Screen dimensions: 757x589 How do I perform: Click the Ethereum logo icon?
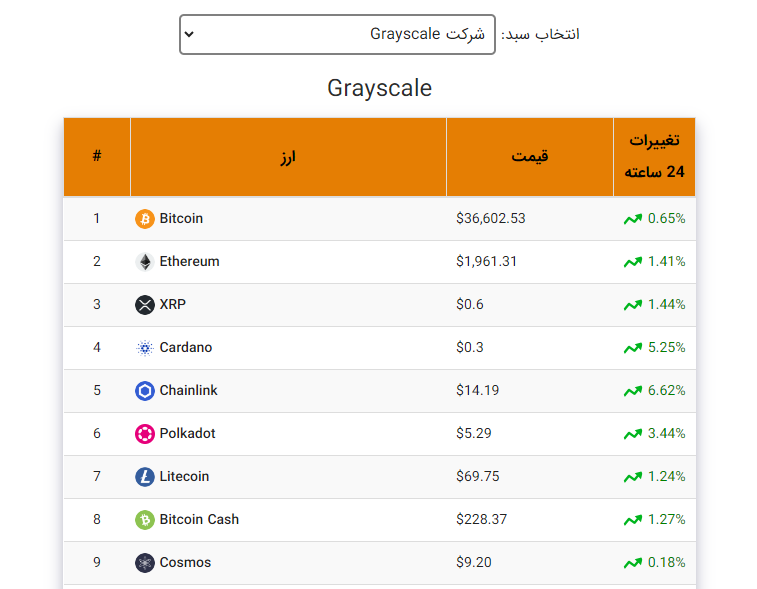point(144,262)
